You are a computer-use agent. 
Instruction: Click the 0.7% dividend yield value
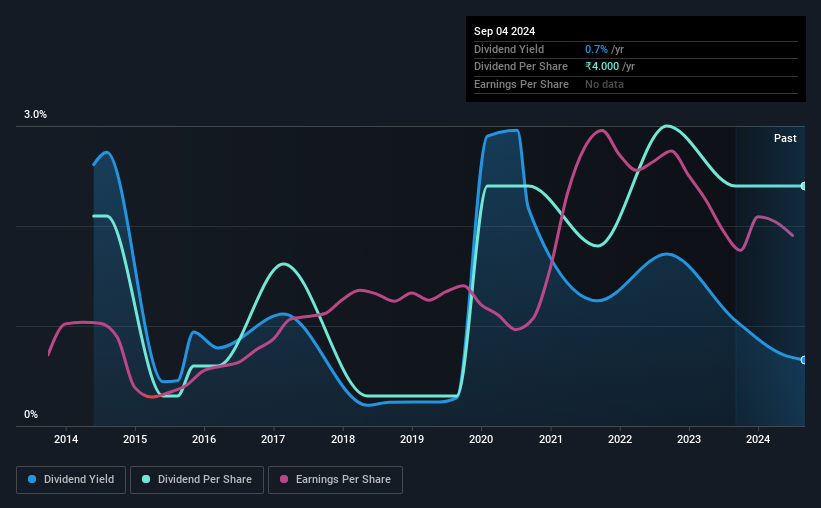[x=596, y=49]
